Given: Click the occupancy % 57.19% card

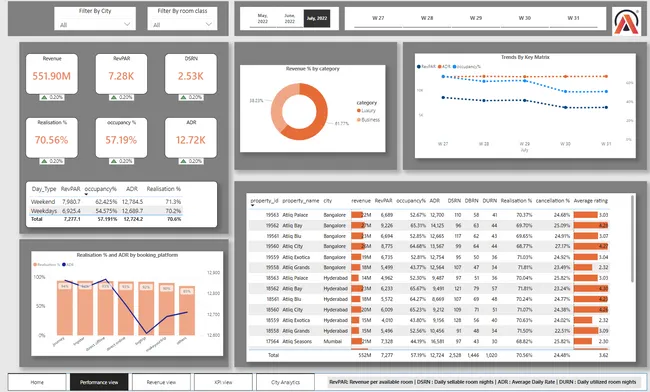Looking at the screenshot, I should click(x=121, y=138).
